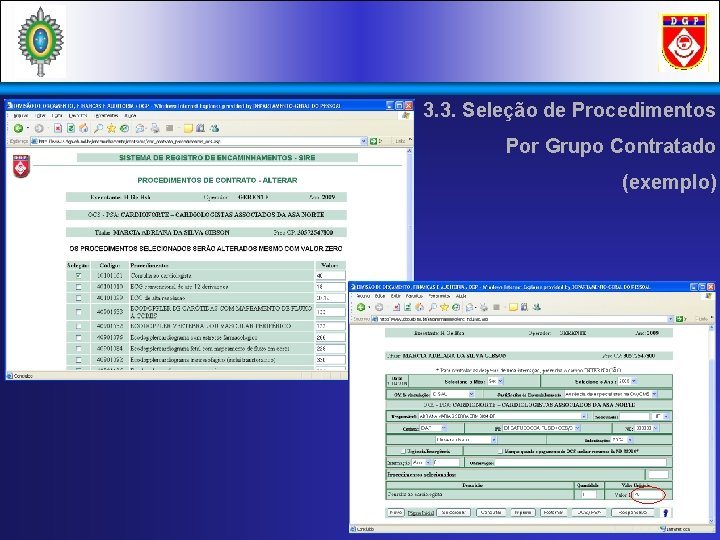Click Search magnifier in right browser toolbar
Screen dimensions: 720x540
[432, 307]
